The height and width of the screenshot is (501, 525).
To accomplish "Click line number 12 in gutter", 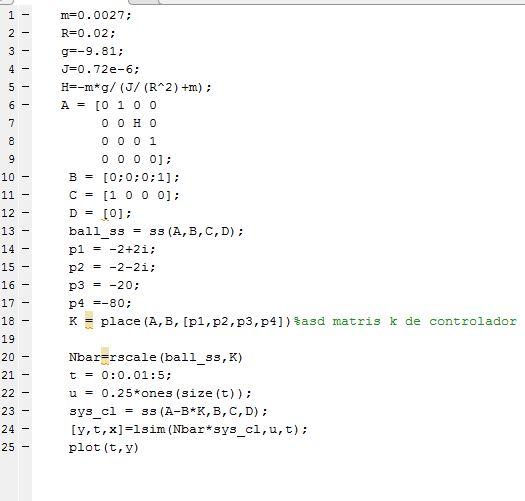I will click(x=8, y=213).
